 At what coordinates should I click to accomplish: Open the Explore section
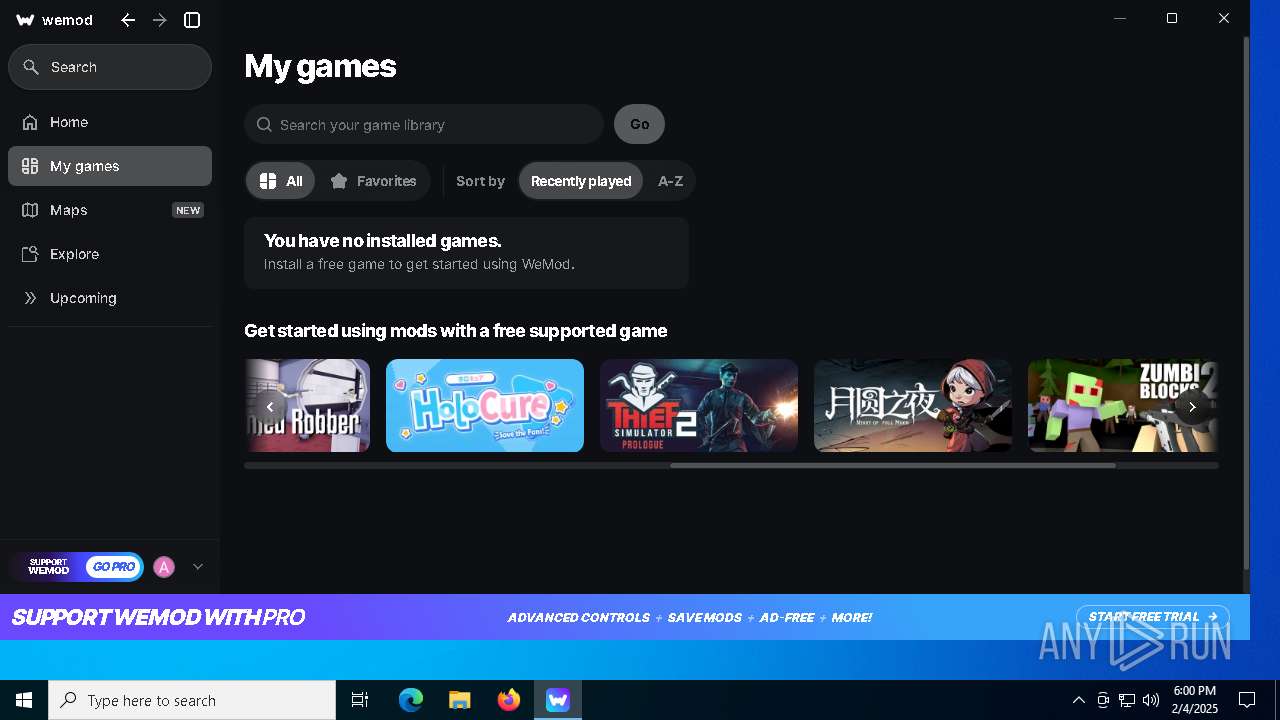pos(110,254)
